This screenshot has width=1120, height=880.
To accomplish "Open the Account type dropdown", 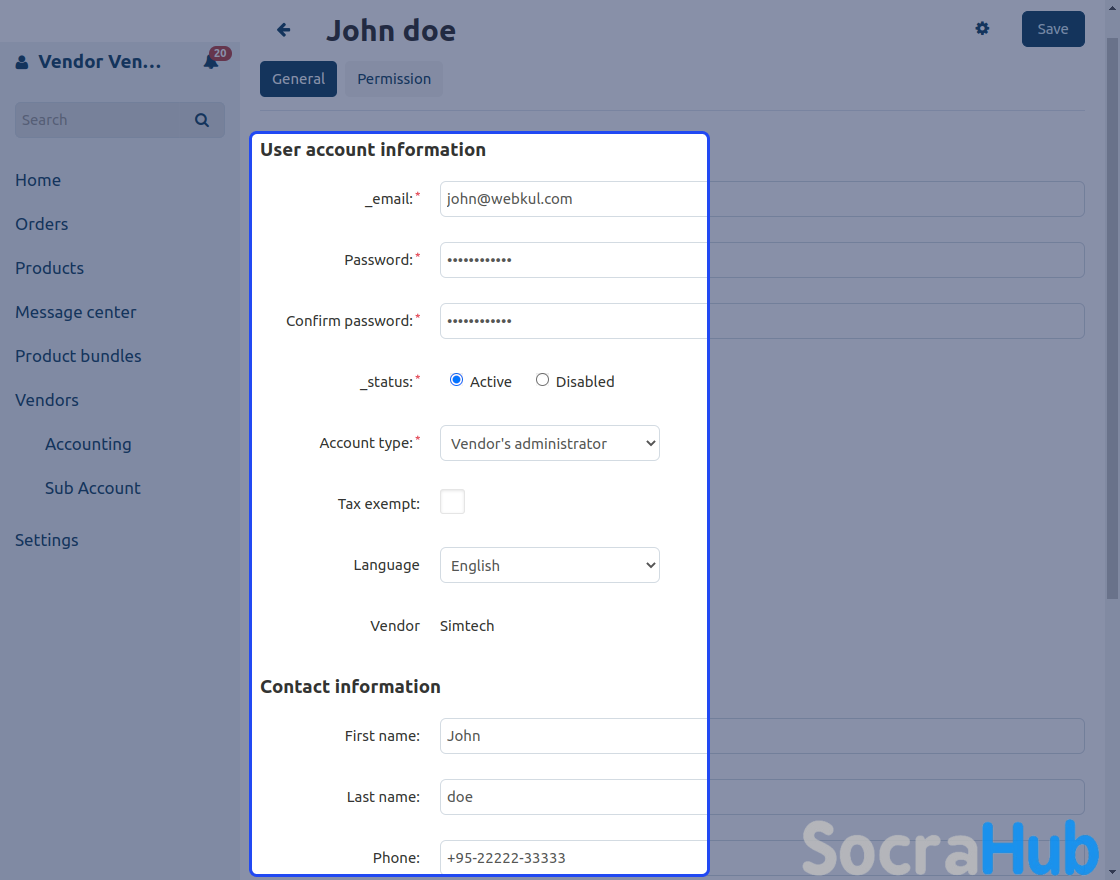I will point(549,443).
